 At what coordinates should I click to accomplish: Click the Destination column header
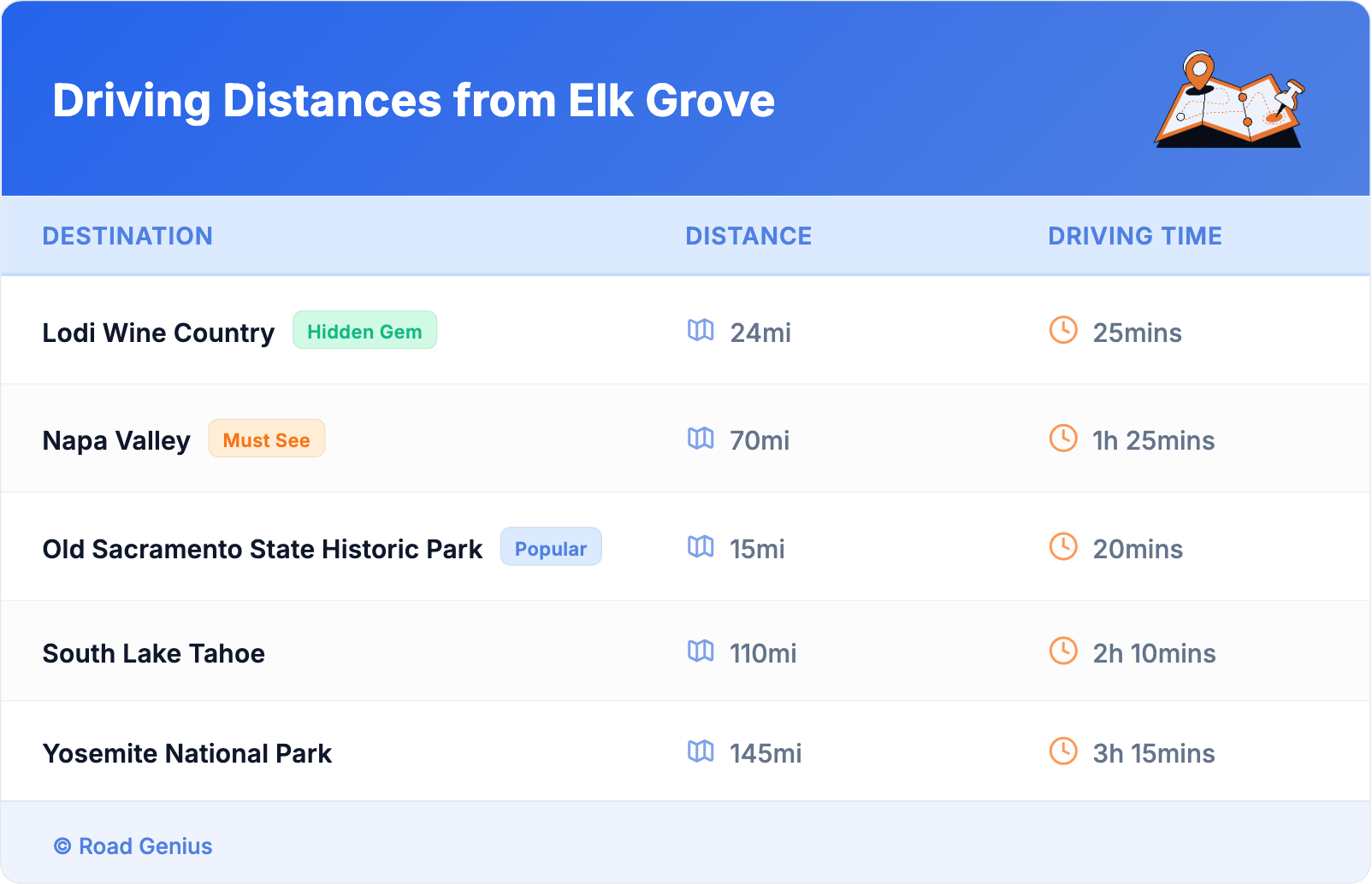(127, 236)
